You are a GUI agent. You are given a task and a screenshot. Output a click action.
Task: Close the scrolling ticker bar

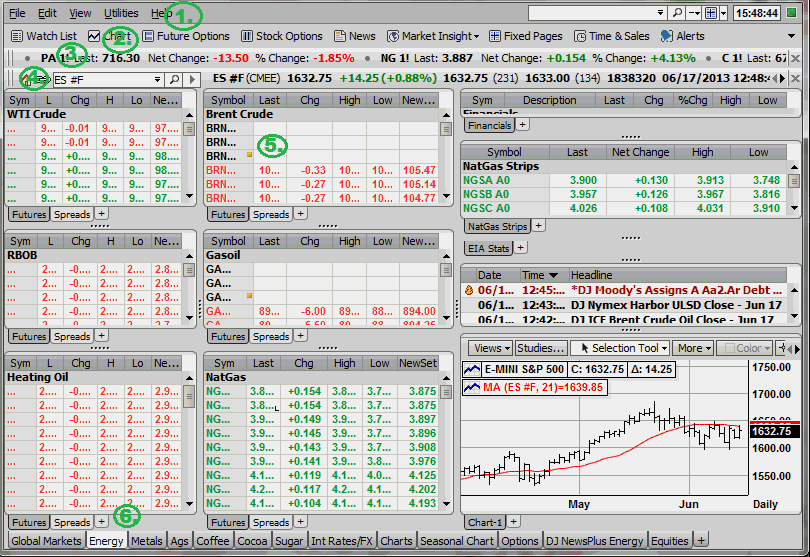[x=796, y=58]
